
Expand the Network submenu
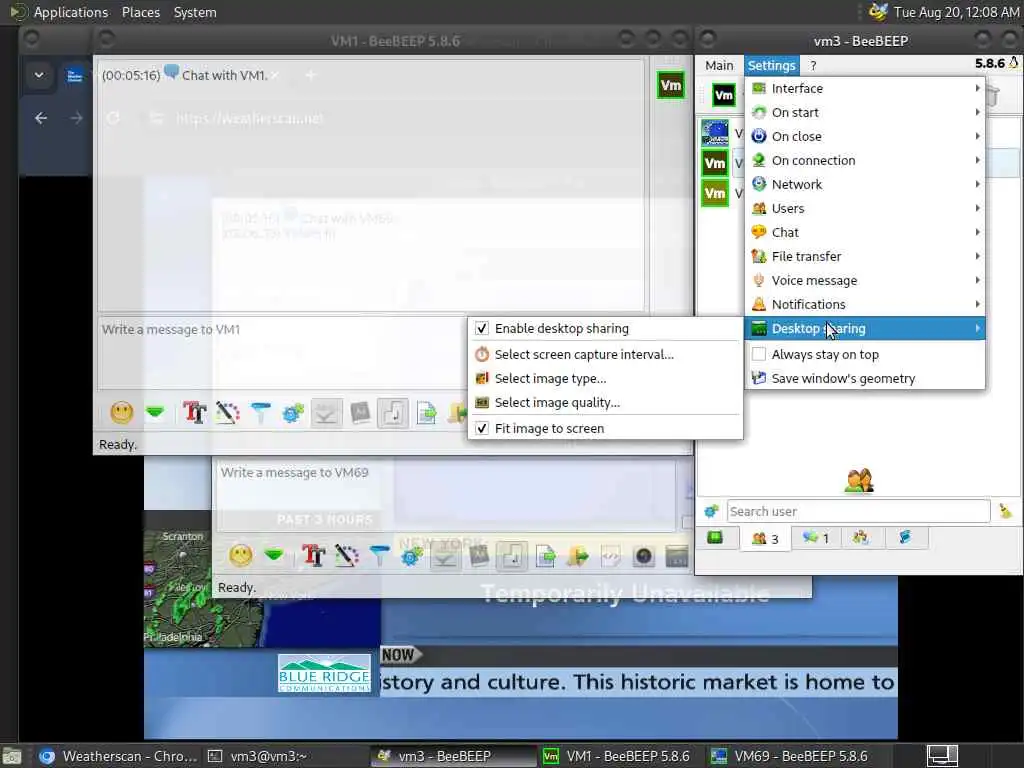(x=865, y=184)
